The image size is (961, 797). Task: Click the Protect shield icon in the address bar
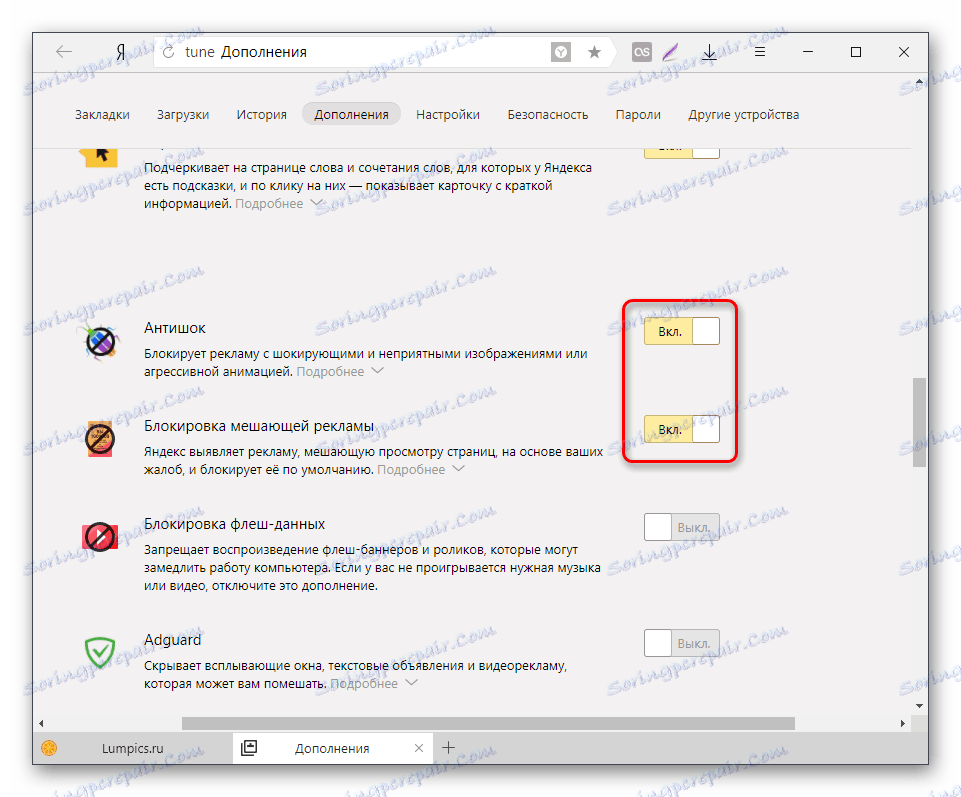click(560, 52)
